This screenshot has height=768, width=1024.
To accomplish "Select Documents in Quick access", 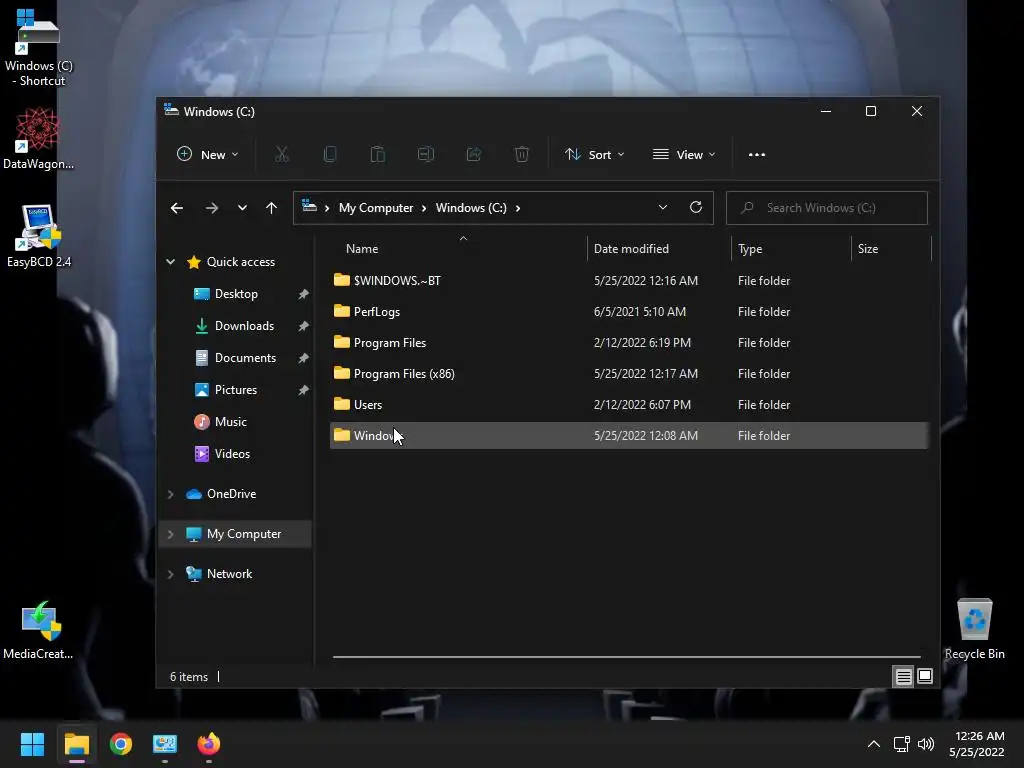I will tap(245, 358).
